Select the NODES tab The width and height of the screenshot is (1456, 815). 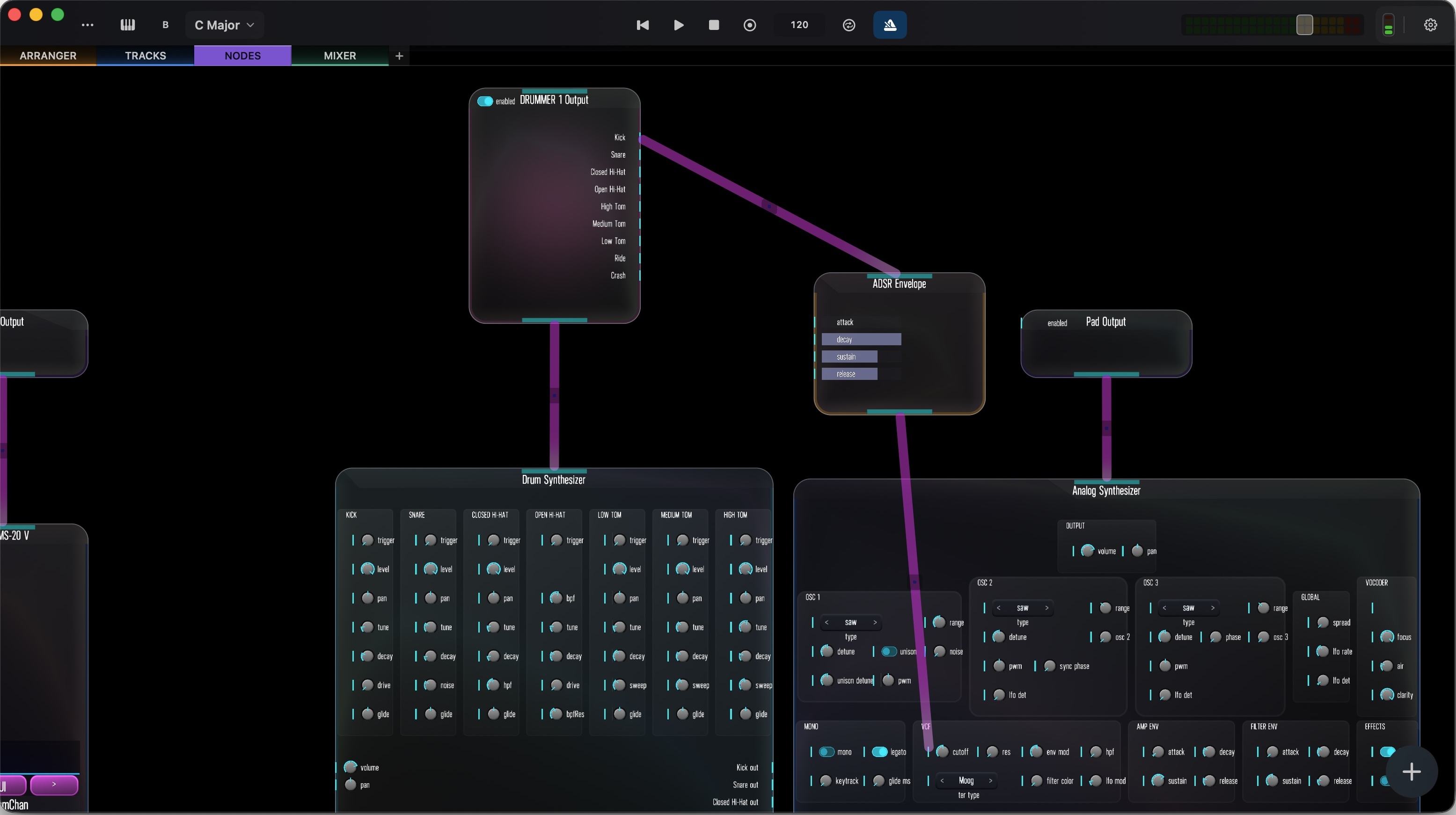tap(242, 55)
